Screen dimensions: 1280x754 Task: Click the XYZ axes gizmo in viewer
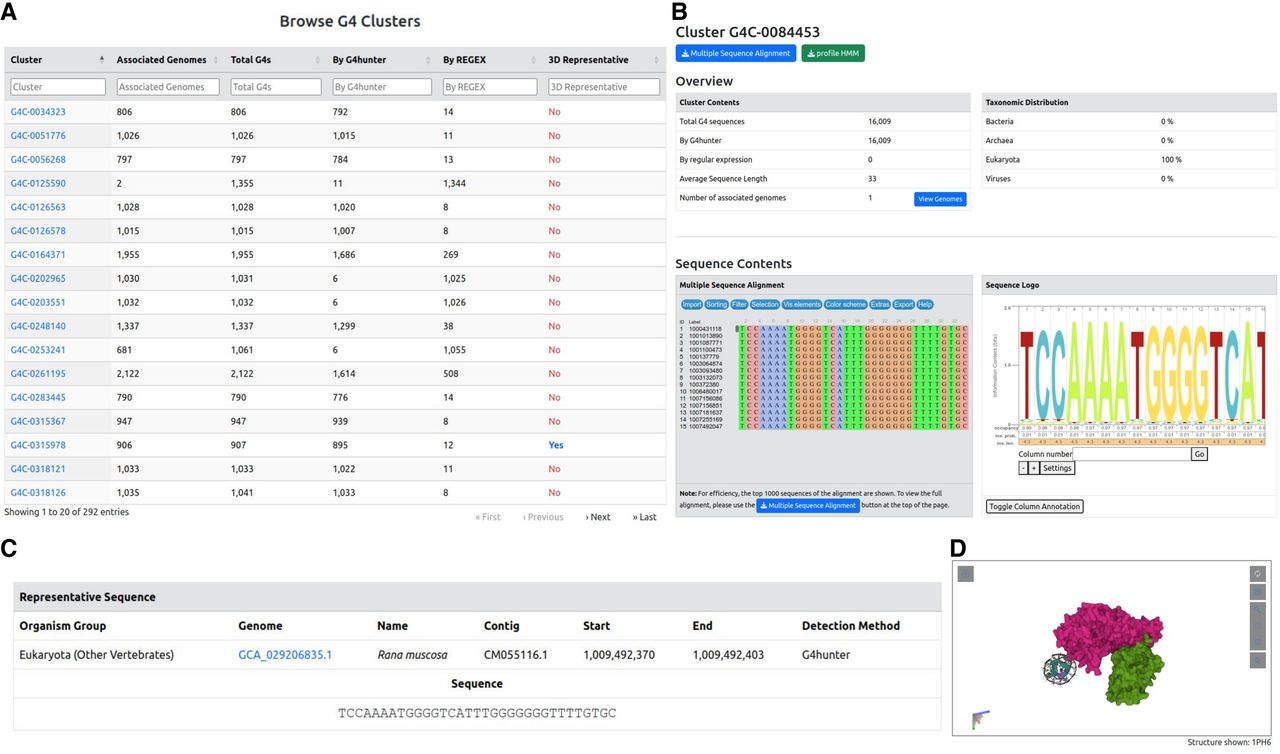(x=979, y=719)
